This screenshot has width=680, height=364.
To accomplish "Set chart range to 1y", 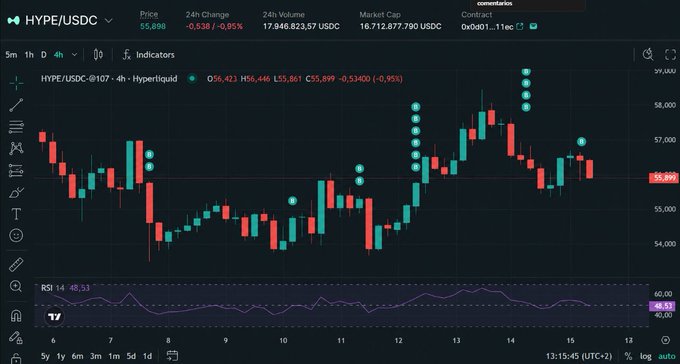I will (x=61, y=356).
